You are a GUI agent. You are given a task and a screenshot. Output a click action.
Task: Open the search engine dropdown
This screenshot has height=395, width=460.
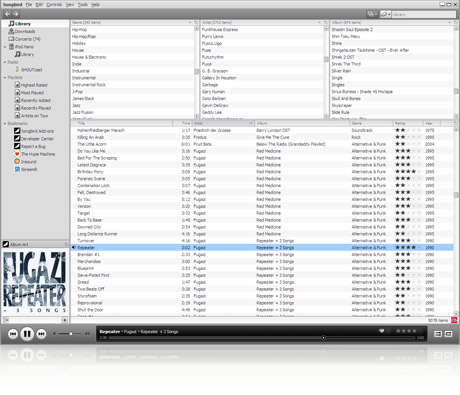coord(385,14)
